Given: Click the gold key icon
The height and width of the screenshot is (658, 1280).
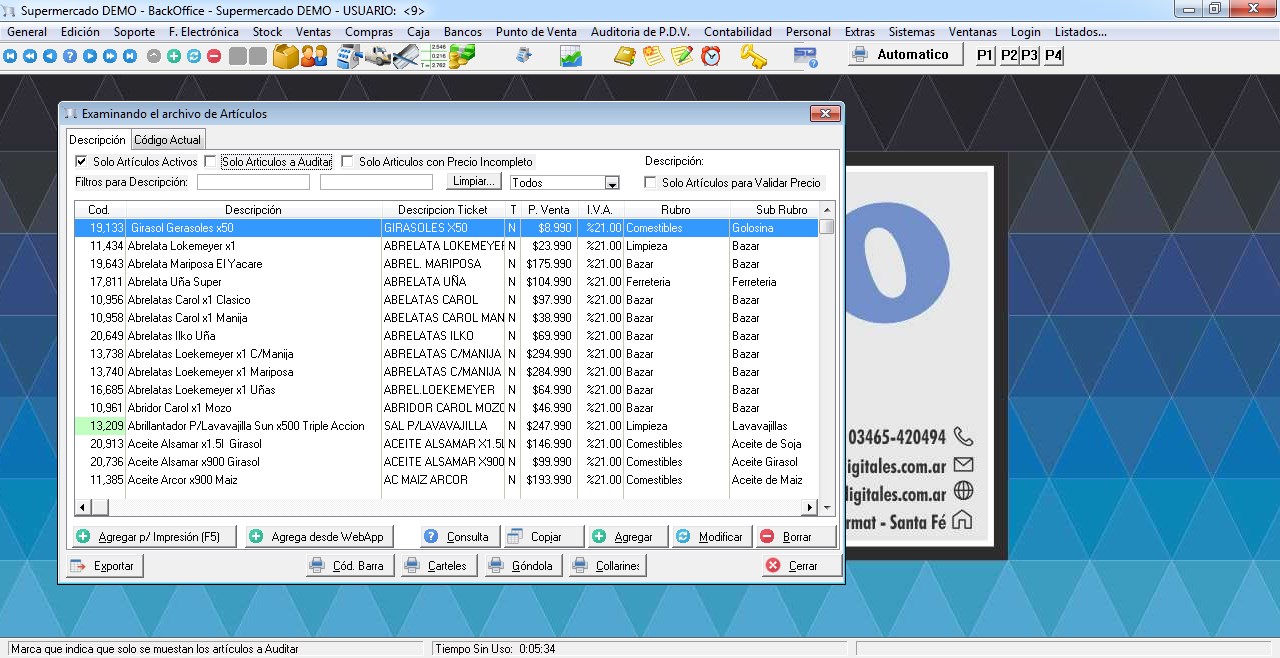Looking at the screenshot, I should [x=752, y=56].
